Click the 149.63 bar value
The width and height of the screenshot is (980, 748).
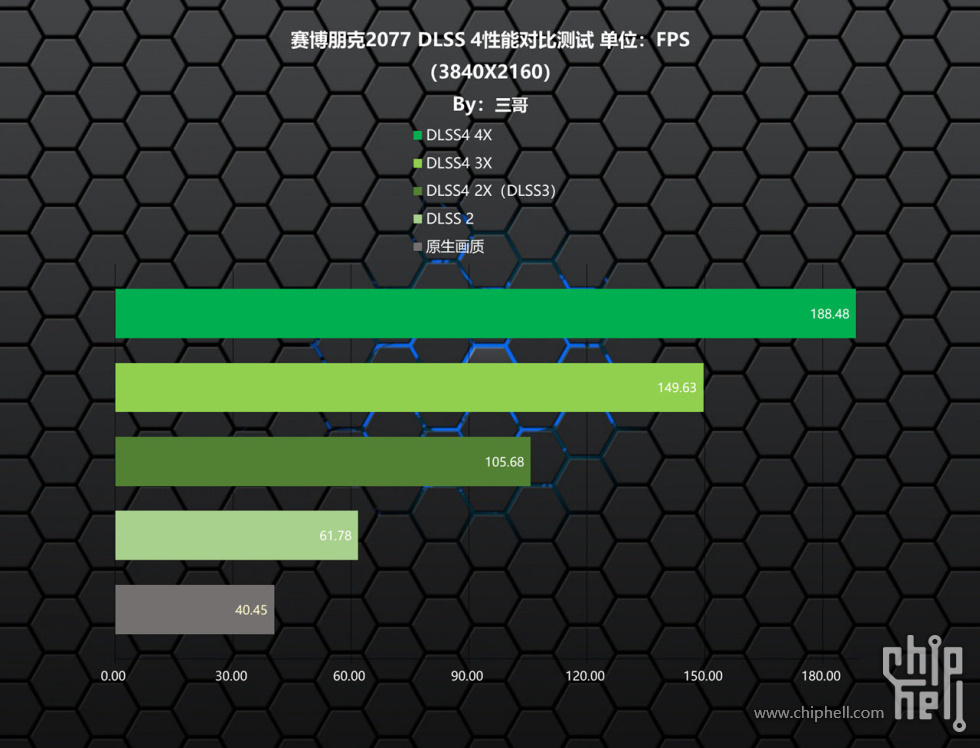point(677,388)
